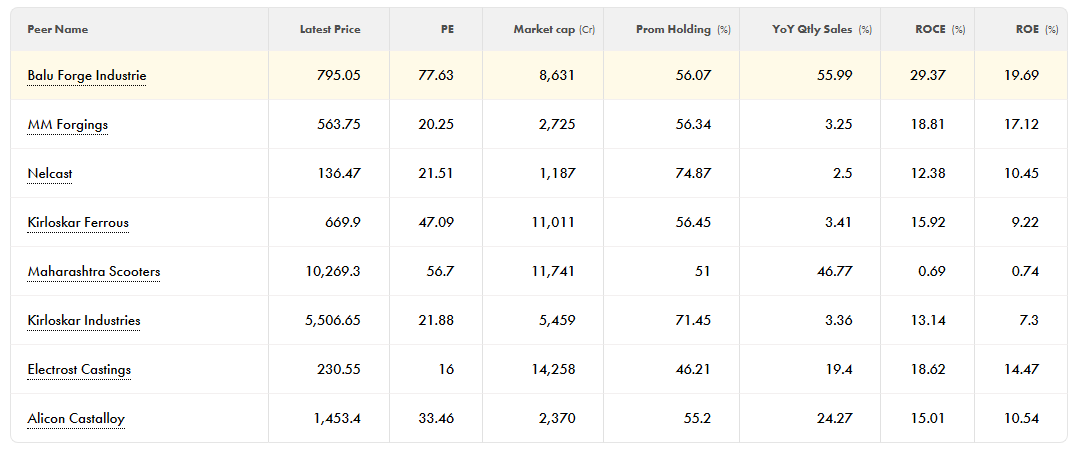Sort by the Market cap column header
The width and height of the screenshot is (1083, 456).
554,30
